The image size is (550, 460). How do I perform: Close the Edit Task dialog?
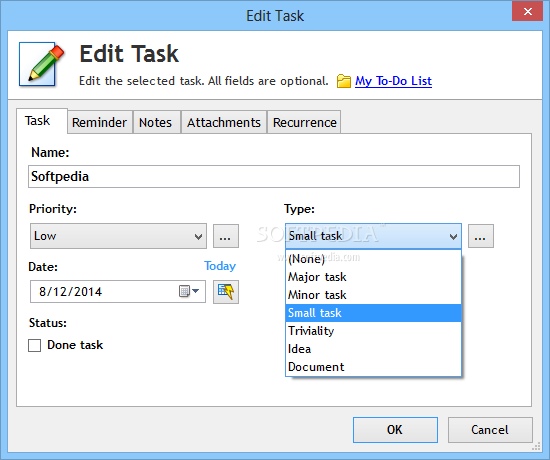[527, 11]
